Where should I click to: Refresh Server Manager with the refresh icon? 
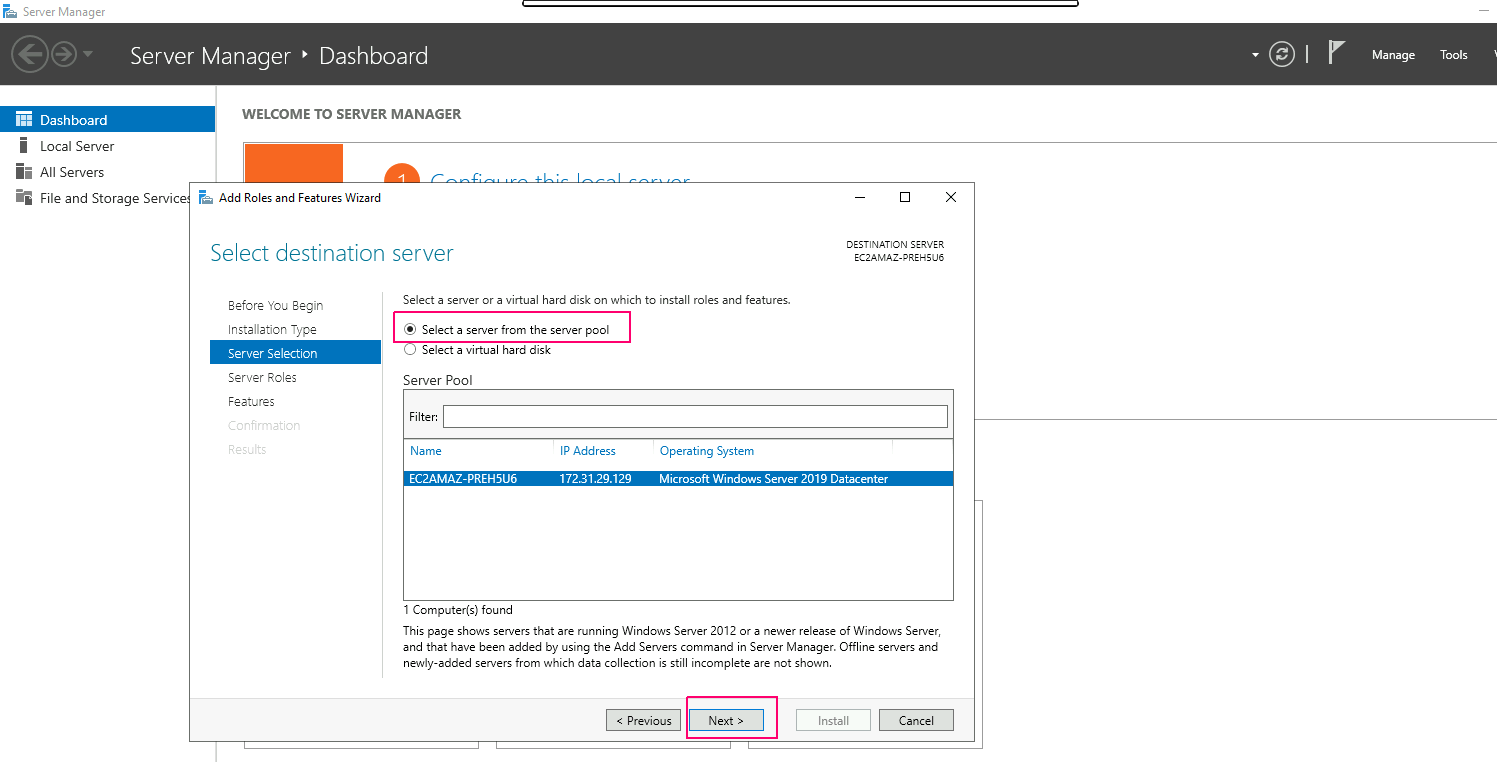pyautogui.click(x=1282, y=54)
